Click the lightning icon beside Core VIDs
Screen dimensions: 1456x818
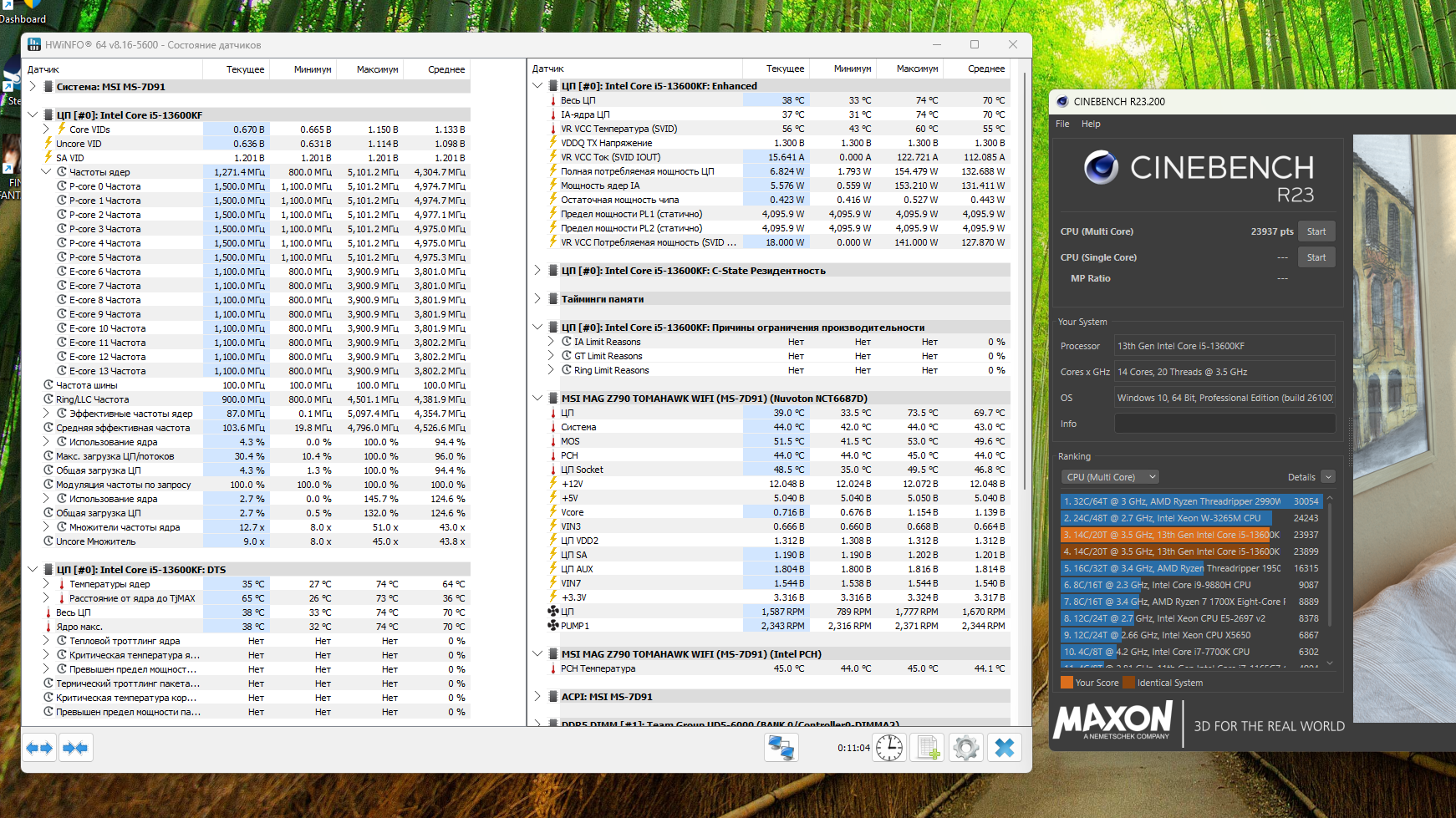click(x=61, y=129)
